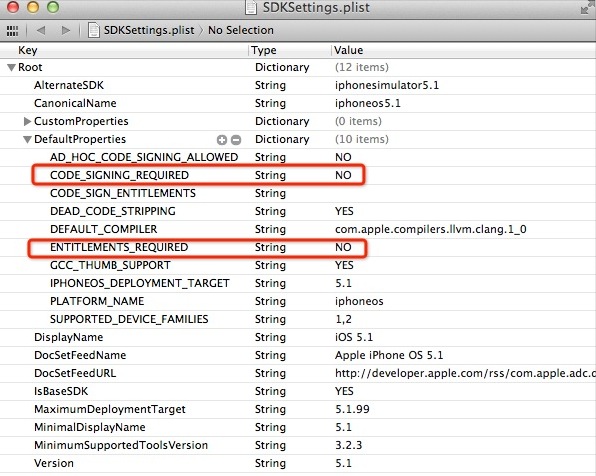Select the CODE_SIGN_ENTITLEMENTS key
This screenshot has height=476, width=596.
[123, 193]
